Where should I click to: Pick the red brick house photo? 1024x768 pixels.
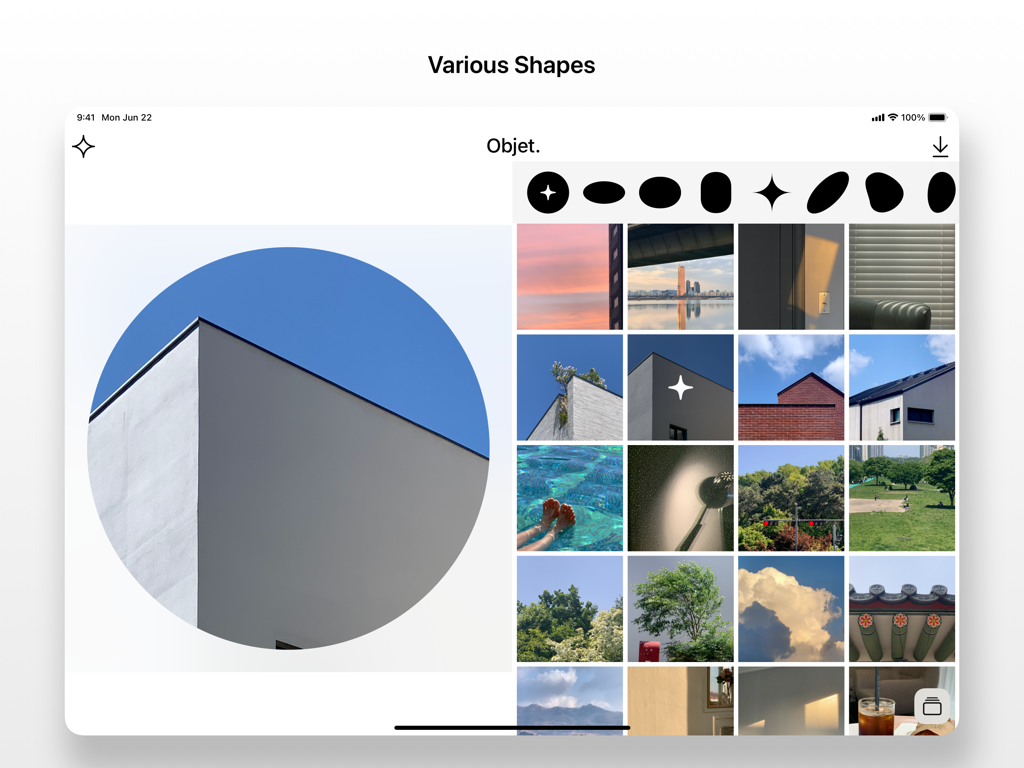(x=791, y=387)
